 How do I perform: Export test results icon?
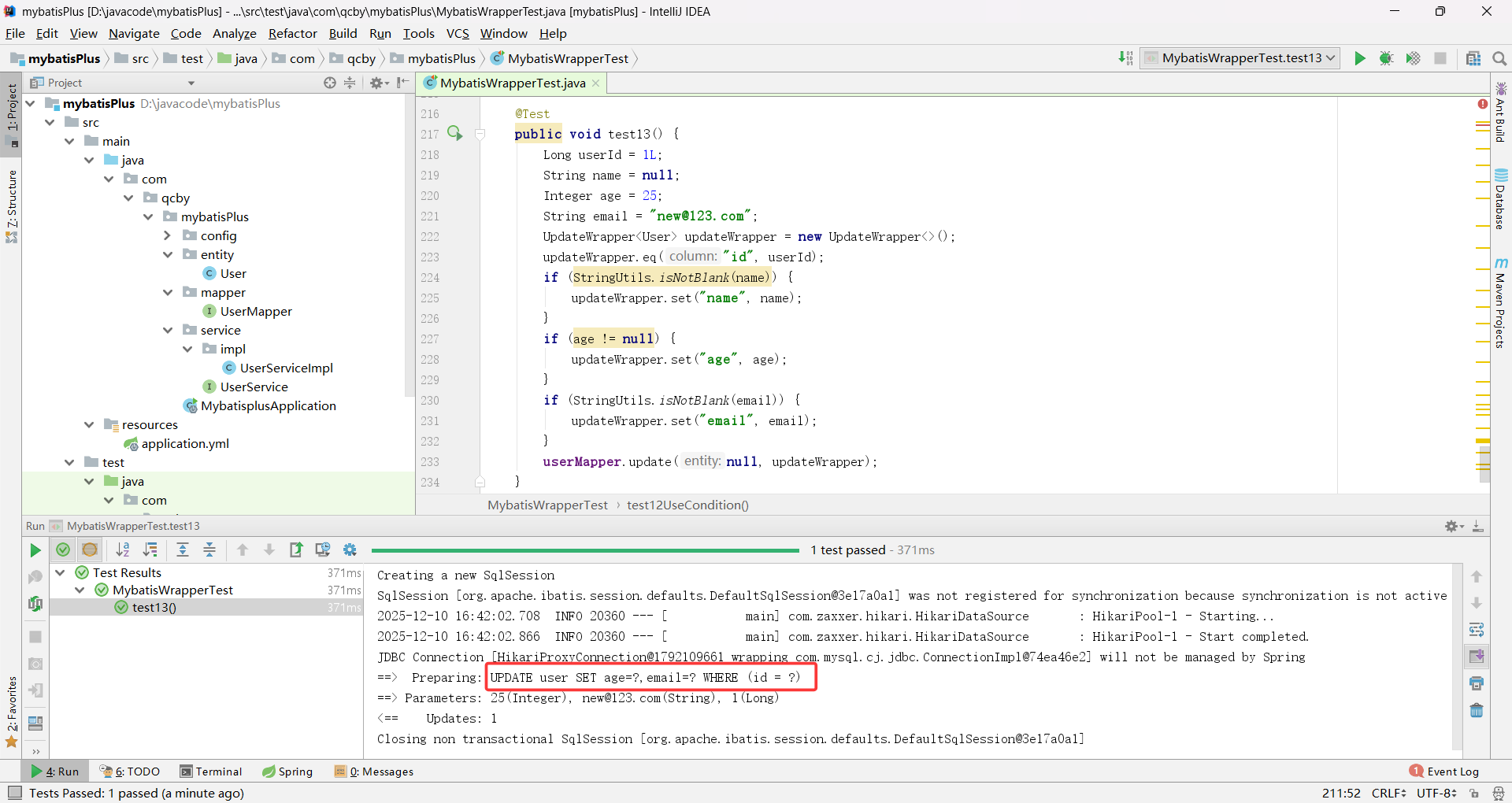pos(296,550)
